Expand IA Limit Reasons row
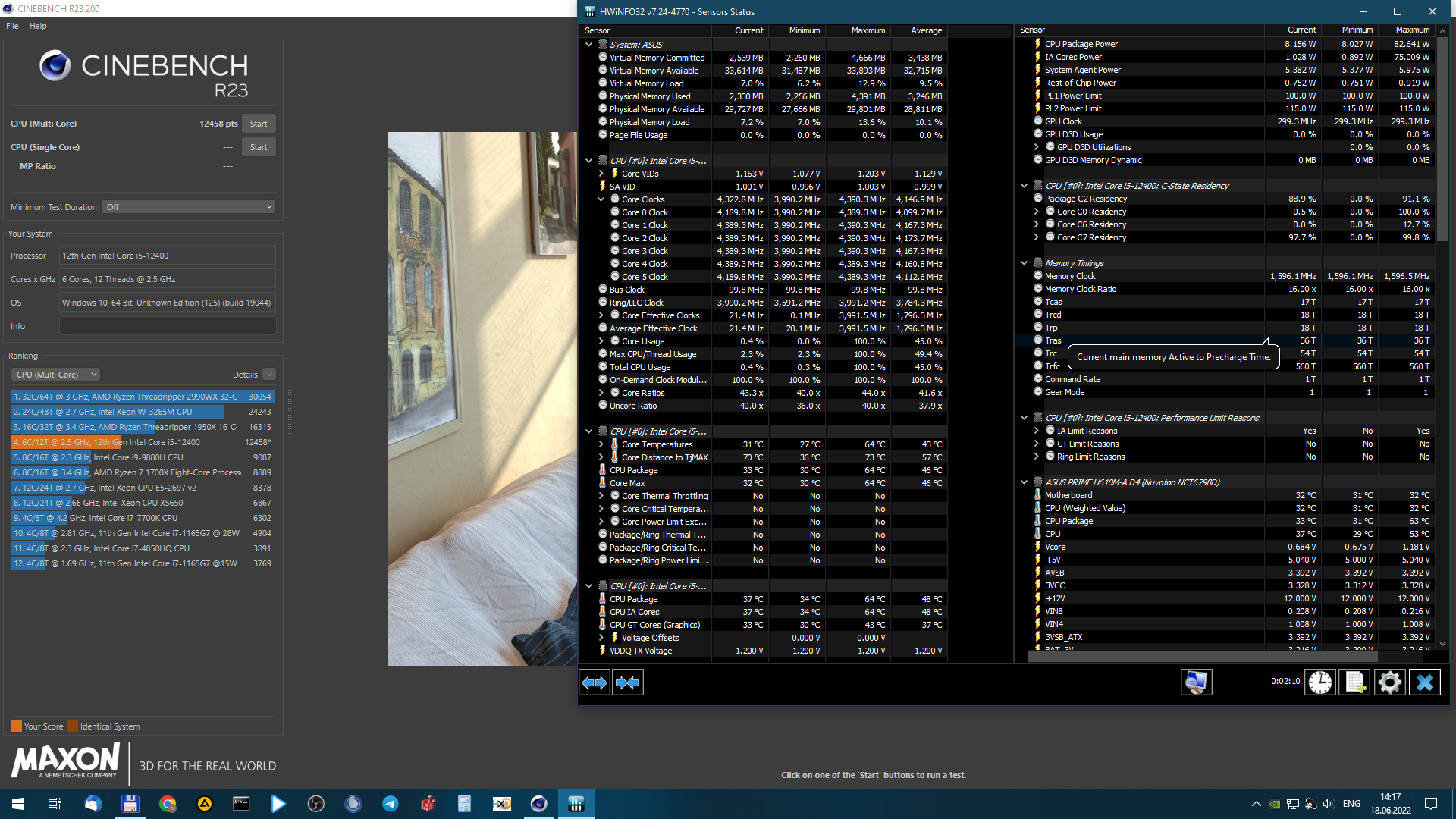 (1037, 431)
